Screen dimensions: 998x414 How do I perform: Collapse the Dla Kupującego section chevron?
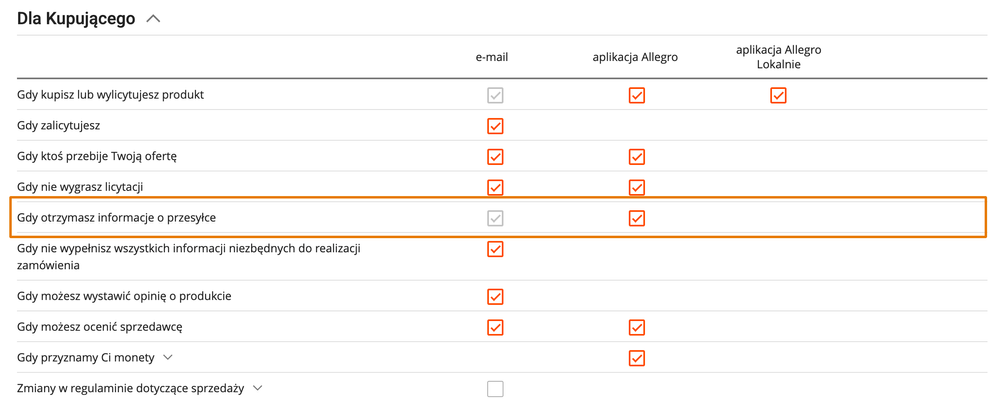point(153,19)
